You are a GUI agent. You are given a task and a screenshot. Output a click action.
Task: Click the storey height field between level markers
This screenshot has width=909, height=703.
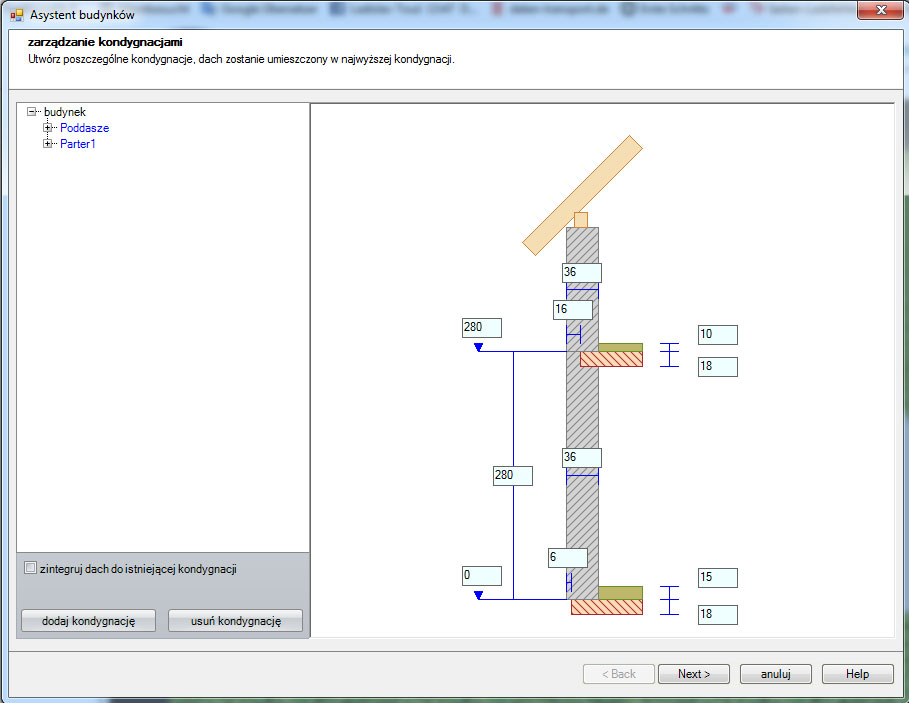point(512,476)
